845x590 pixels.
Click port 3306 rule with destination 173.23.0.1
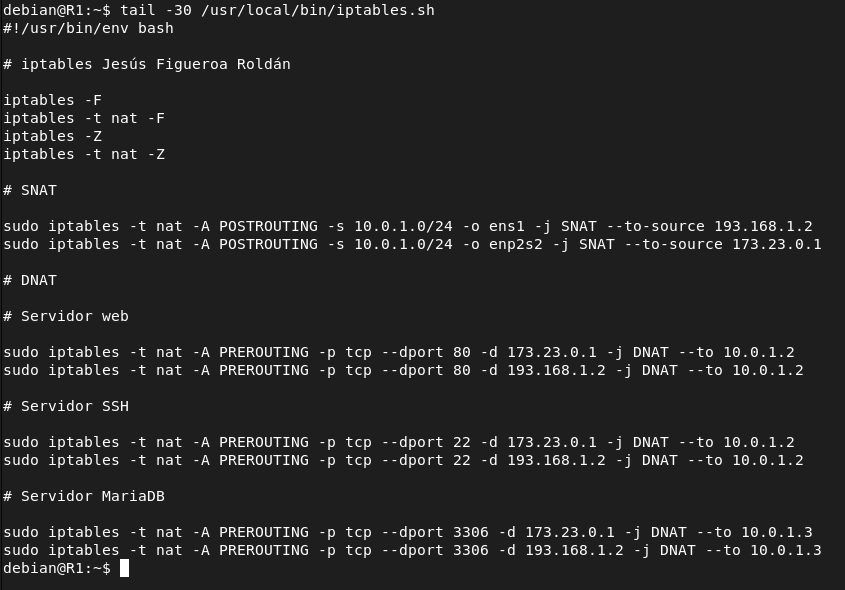point(408,532)
